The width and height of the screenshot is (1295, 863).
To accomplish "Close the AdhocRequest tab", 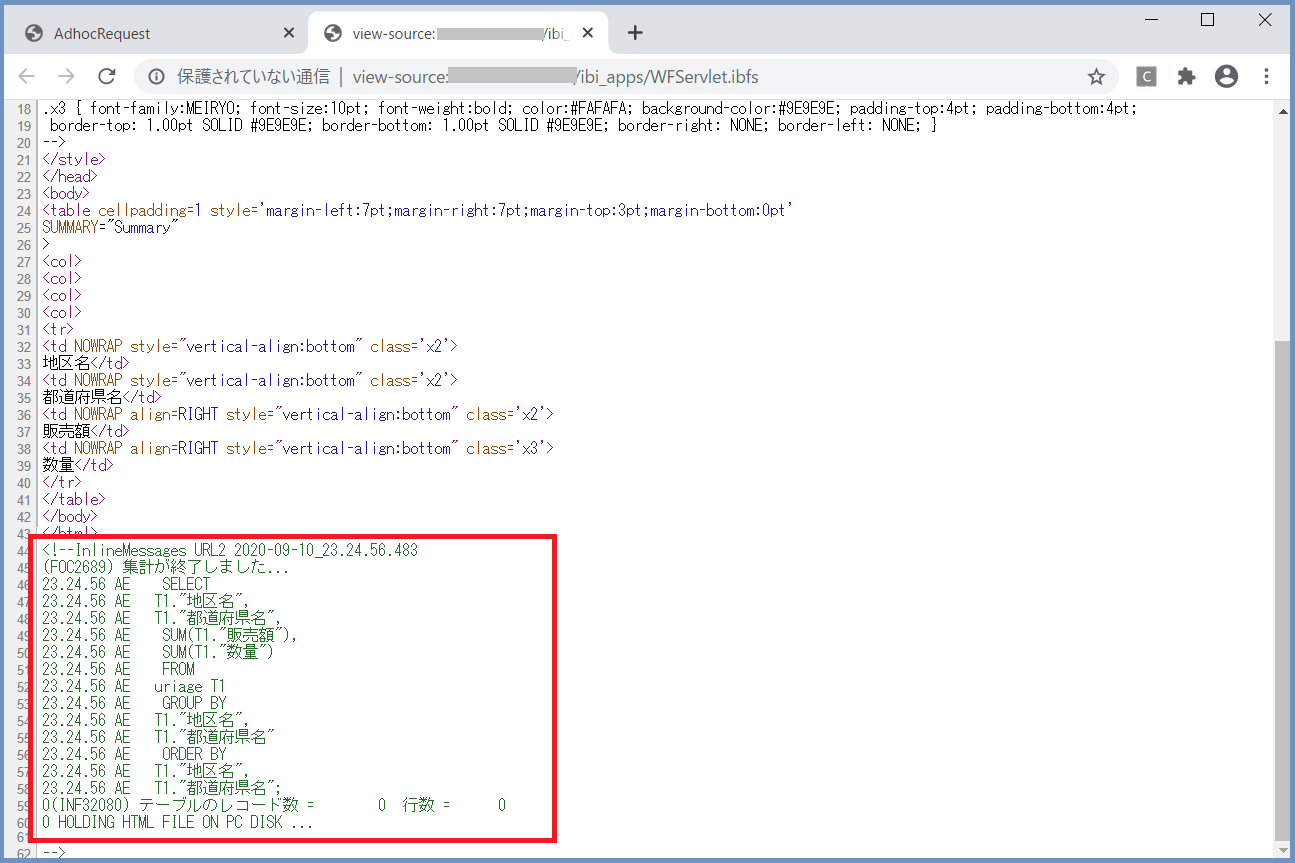I will point(289,32).
